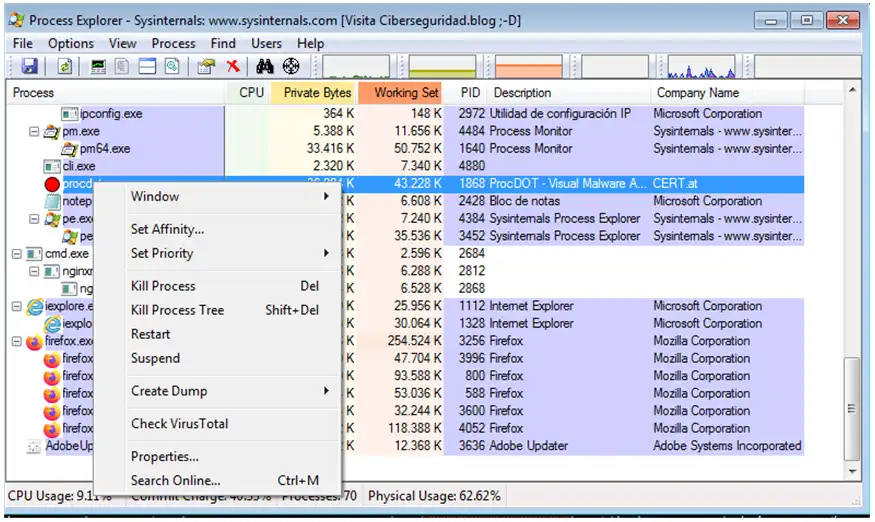
Task: Collapse the pm.exe tree node
Action: click(x=34, y=131)
